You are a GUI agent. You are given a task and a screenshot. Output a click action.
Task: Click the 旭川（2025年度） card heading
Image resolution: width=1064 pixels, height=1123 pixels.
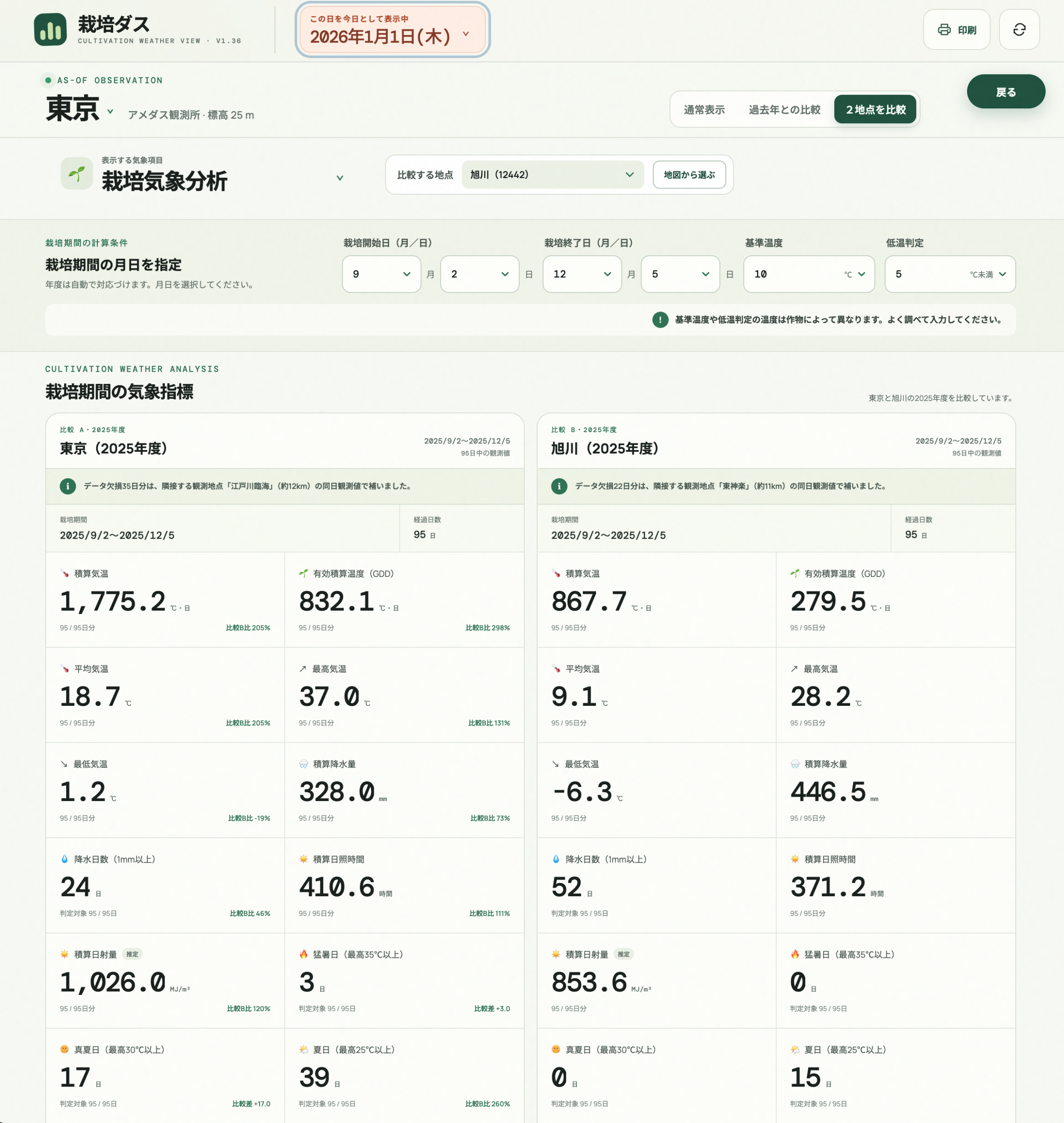(x=605, y=449)
